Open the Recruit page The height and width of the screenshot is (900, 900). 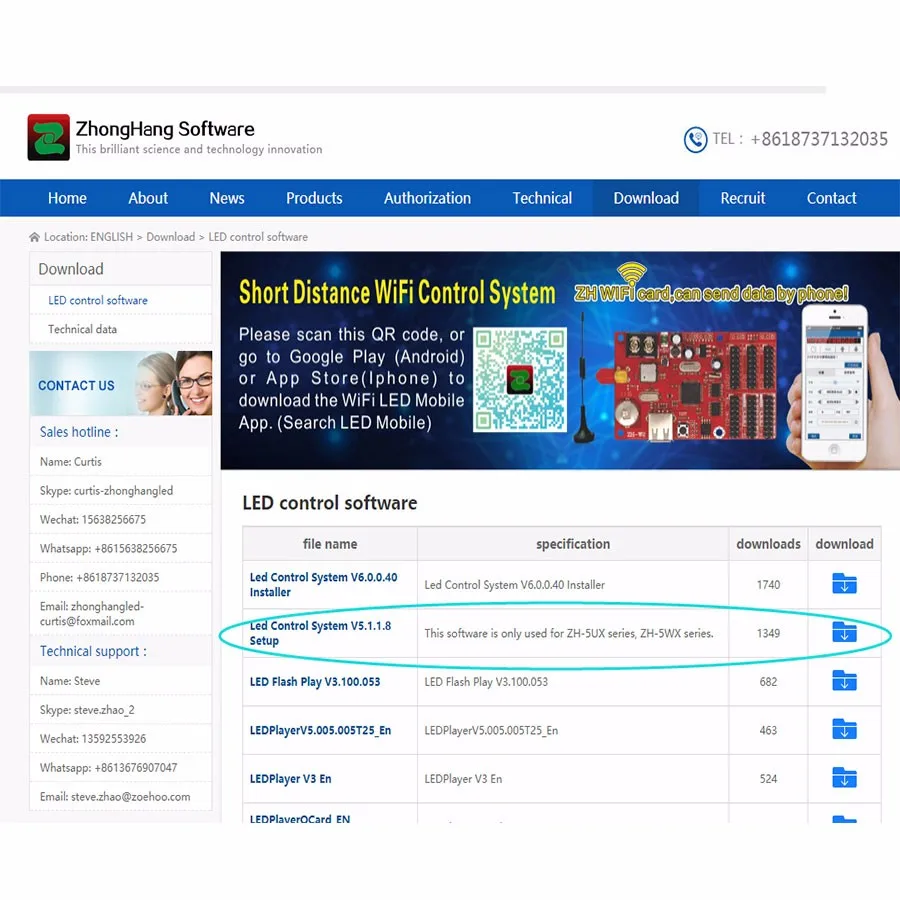pyautogui.click(x=743, y=198)
